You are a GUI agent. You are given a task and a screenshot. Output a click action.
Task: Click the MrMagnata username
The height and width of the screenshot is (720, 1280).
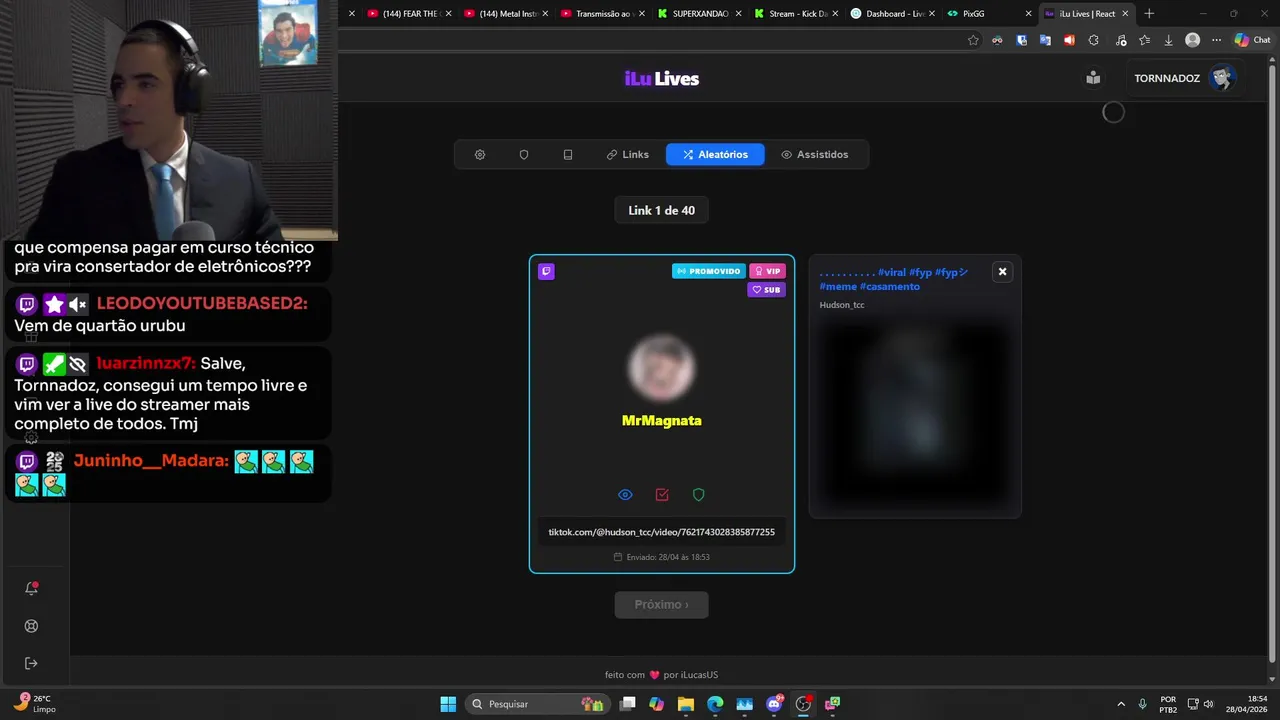coord(662,421)
